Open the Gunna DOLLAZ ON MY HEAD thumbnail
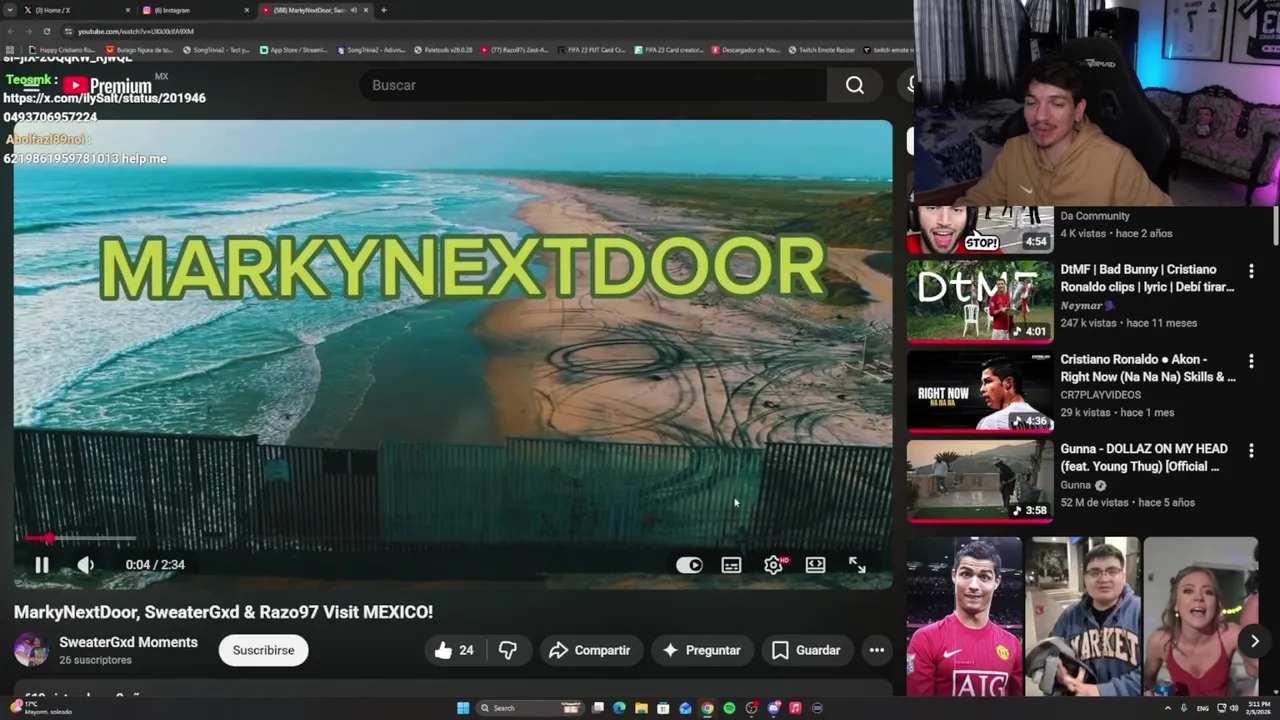Image resolution: width=1280 pixels, height=720 pixels. [980, 481]
